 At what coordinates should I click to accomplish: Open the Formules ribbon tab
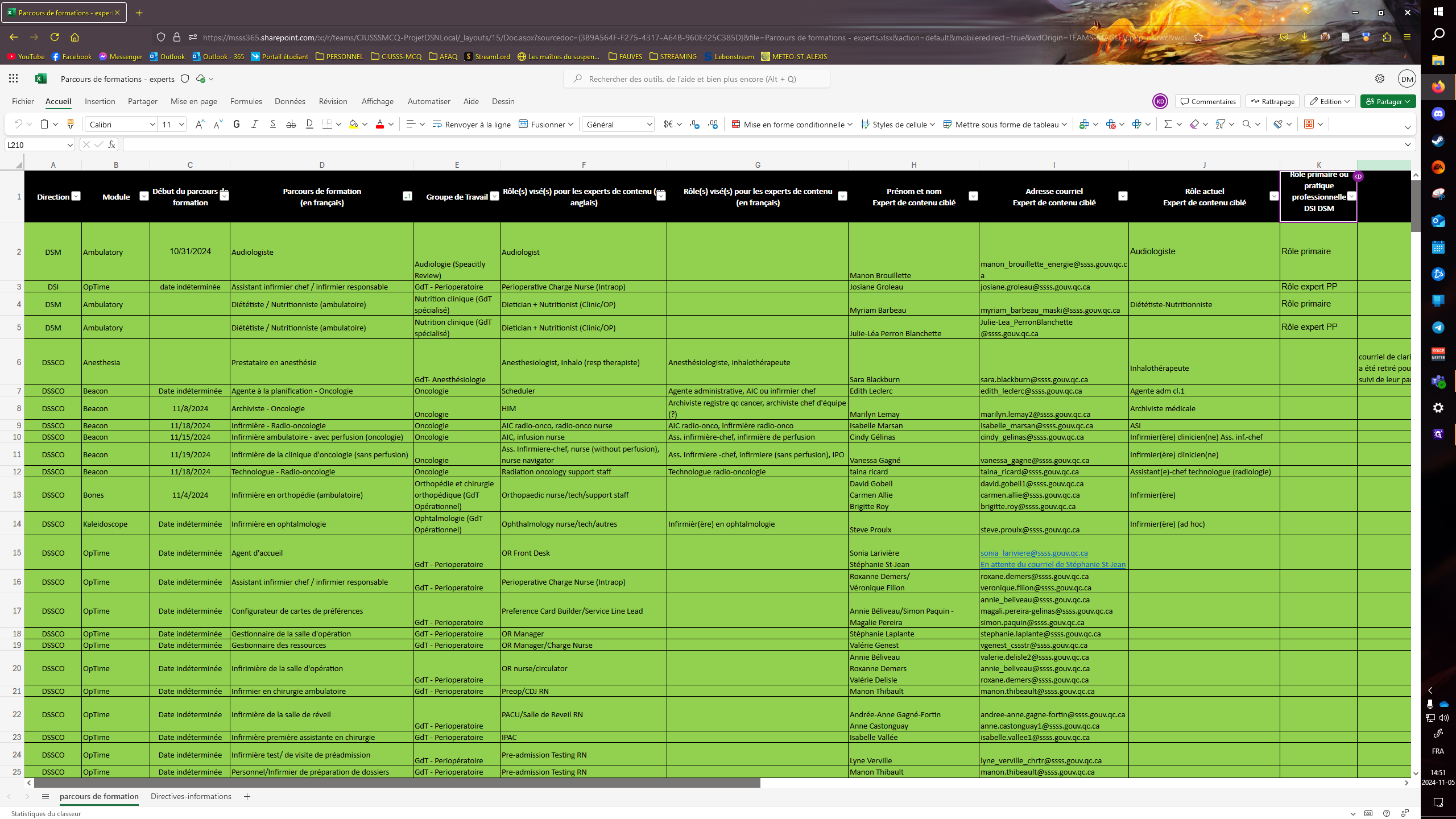pos(246,101)
